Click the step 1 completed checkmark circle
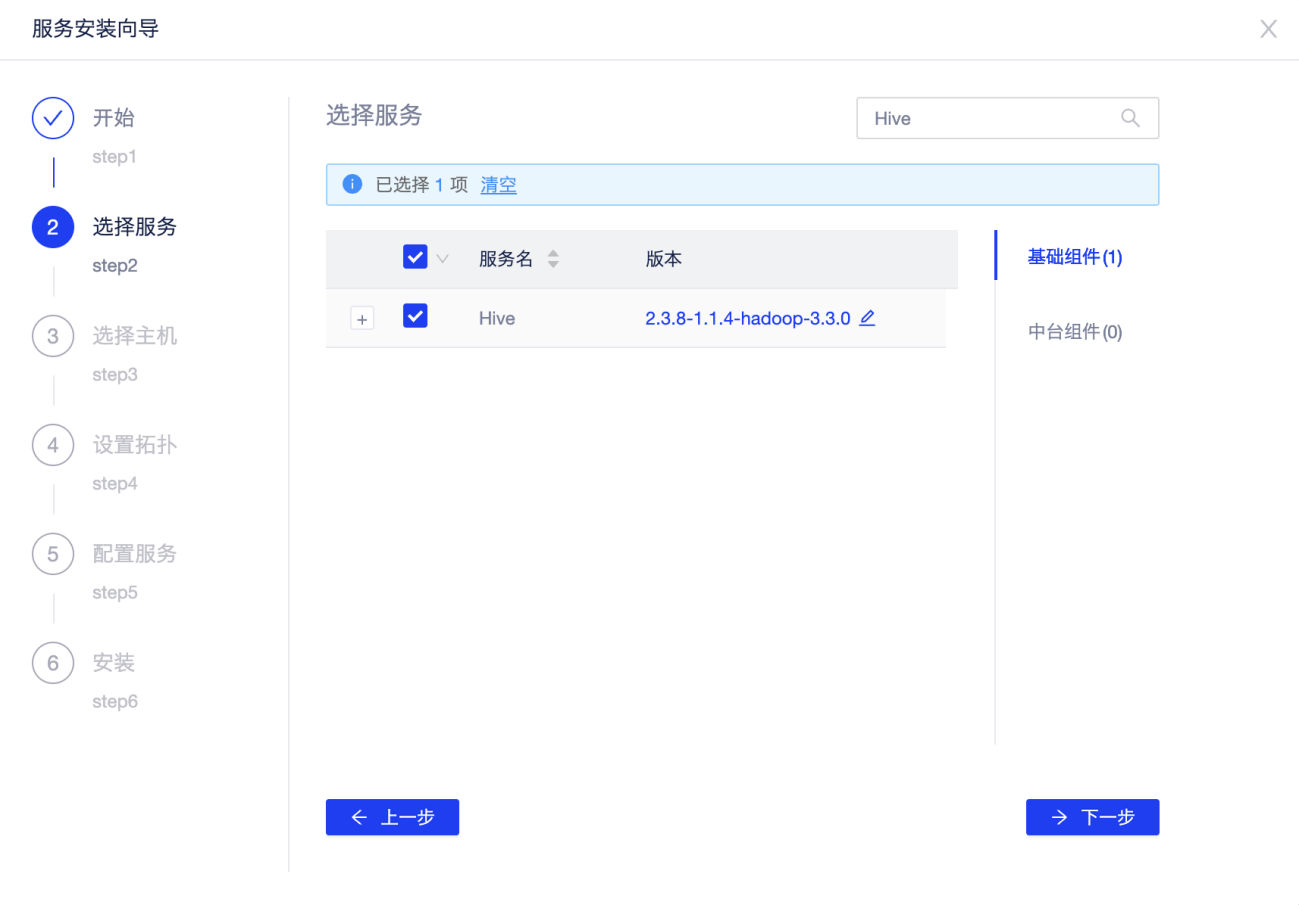Screen dimensions: 1299x905 pyautogui.click(x=53, y=118)
